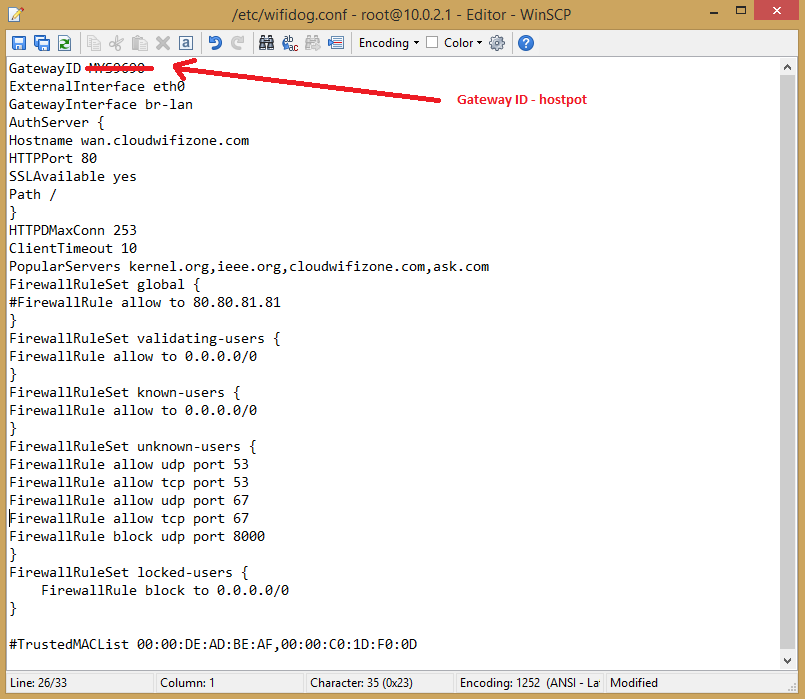Viewport: 805px width, 699px height.
Task: Open the Encoding dropdown
Action: tap(388, 43)
